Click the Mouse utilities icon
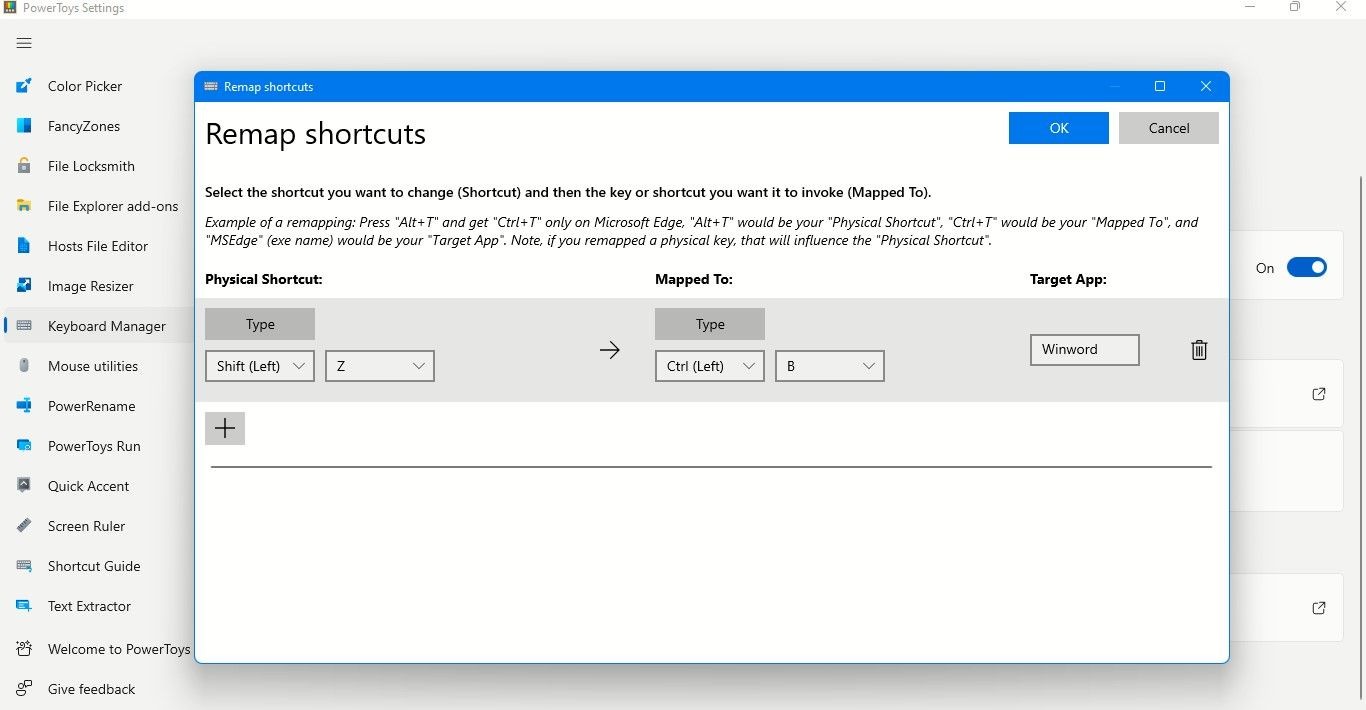This screenshot has height=710, width=1366. tap(24, 366)
